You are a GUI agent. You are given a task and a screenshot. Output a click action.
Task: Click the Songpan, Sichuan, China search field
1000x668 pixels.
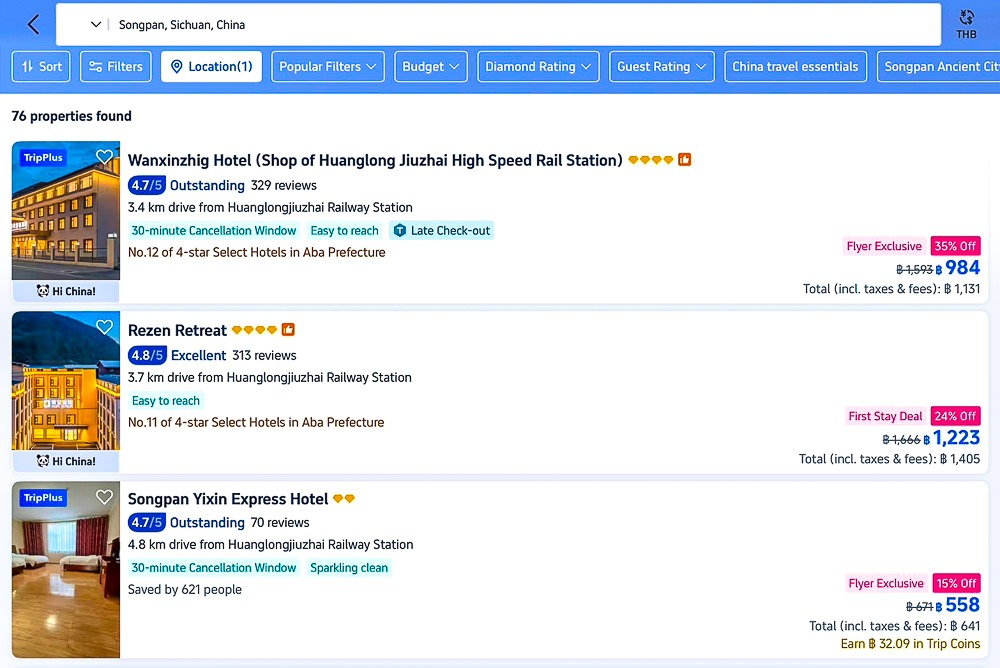click(x=500, y=24)
